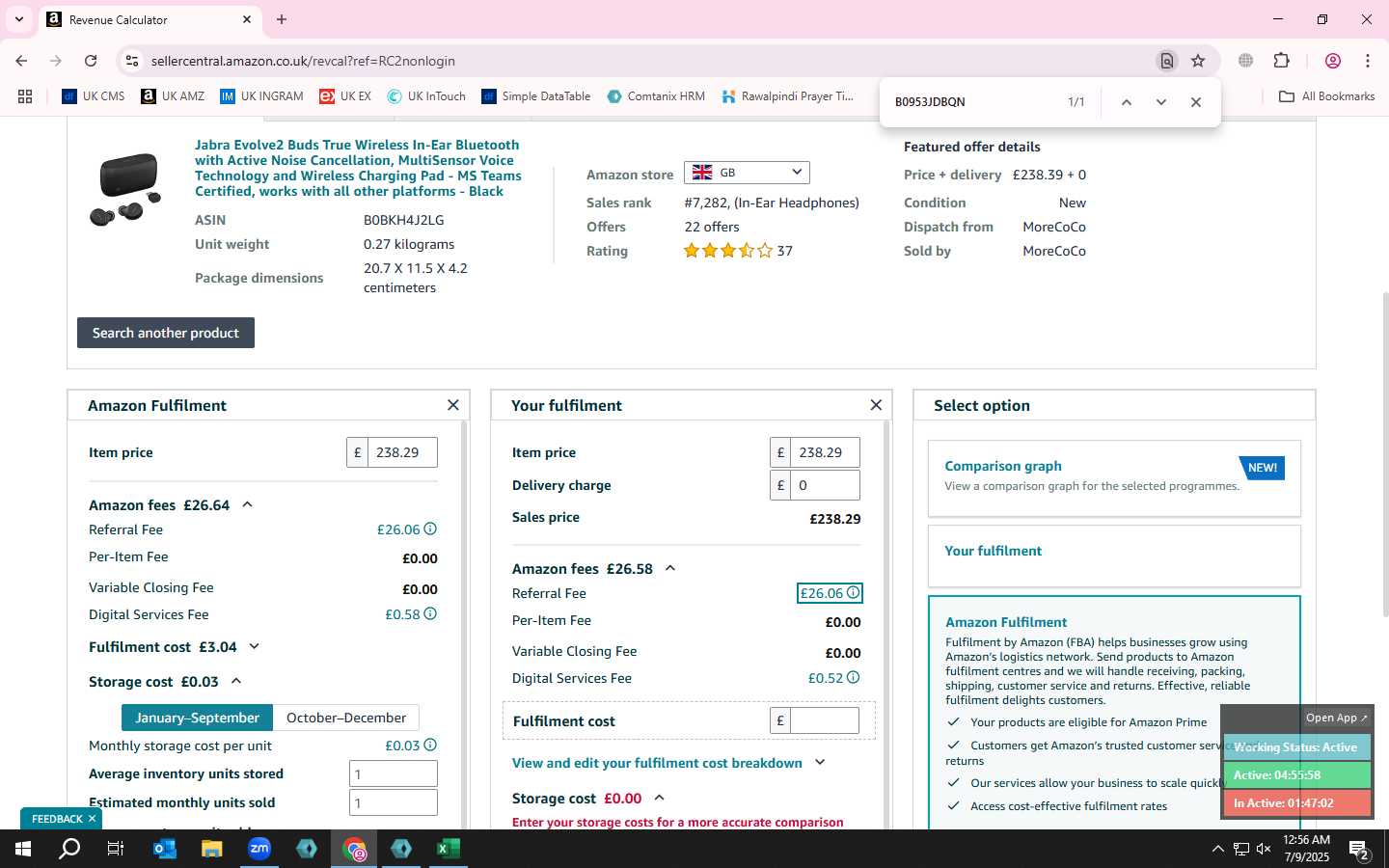Click the browser back arrow
The image size is (1389, 868).
coord(21,61)
